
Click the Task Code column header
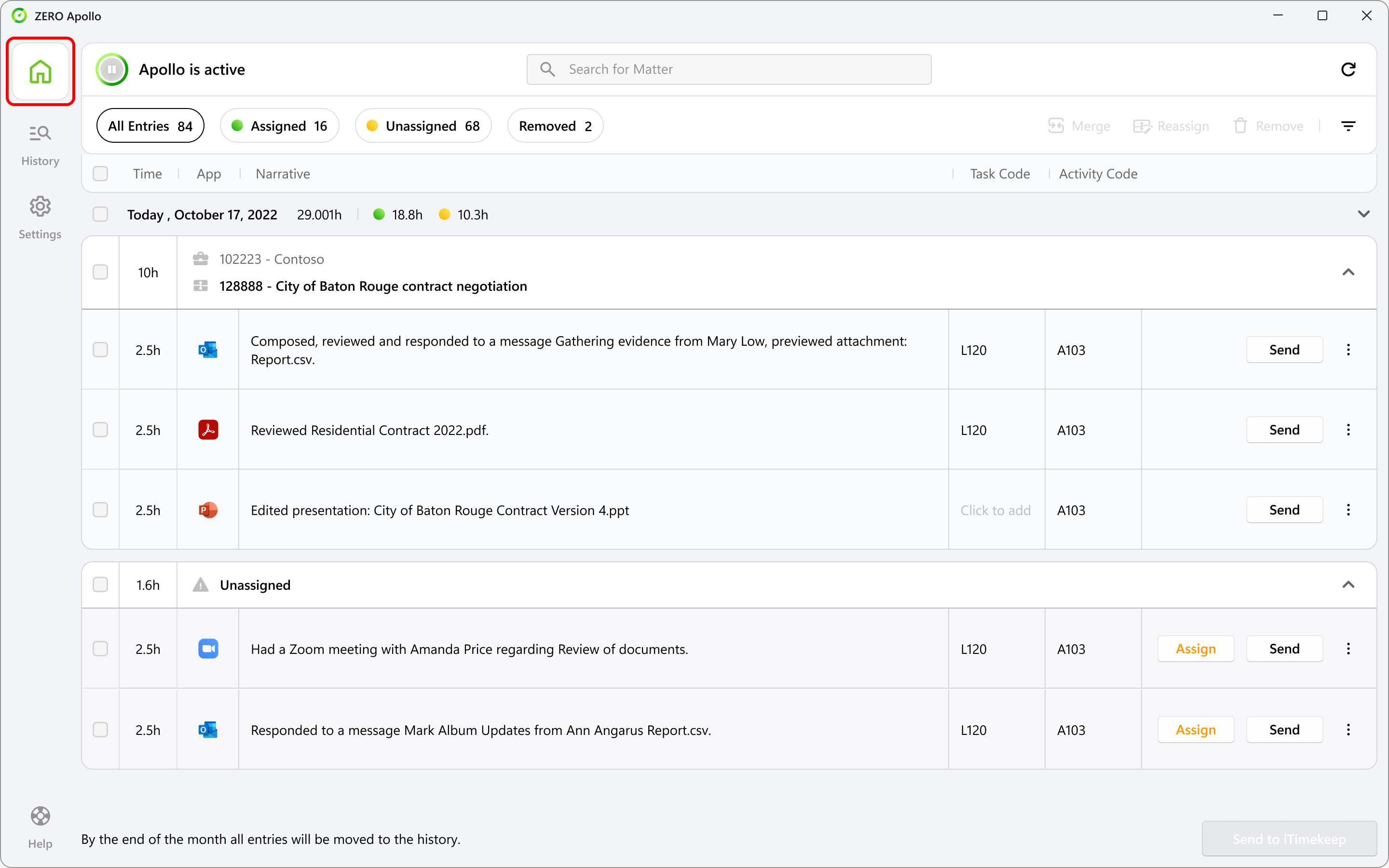(1000, 174)
